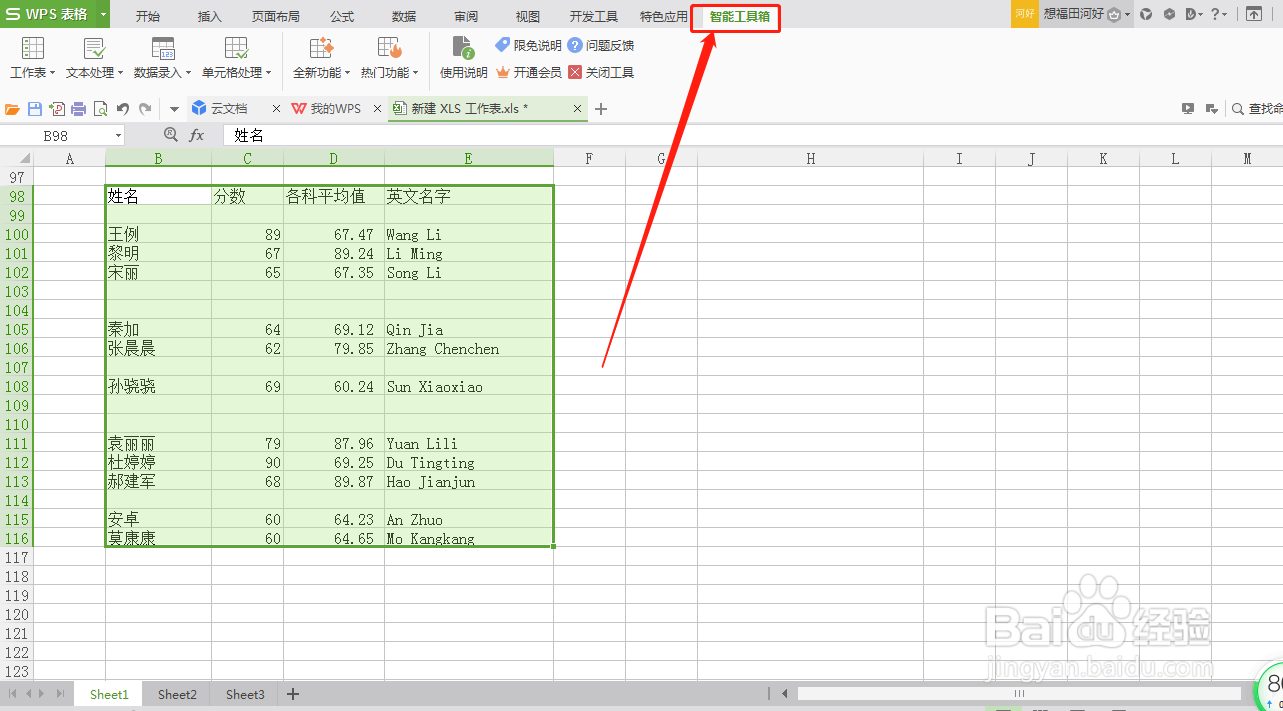Image resolution: width=1283 pixels, height=711 pixels.
Task: Click the Redo arrow
Action: coord(146,109)
